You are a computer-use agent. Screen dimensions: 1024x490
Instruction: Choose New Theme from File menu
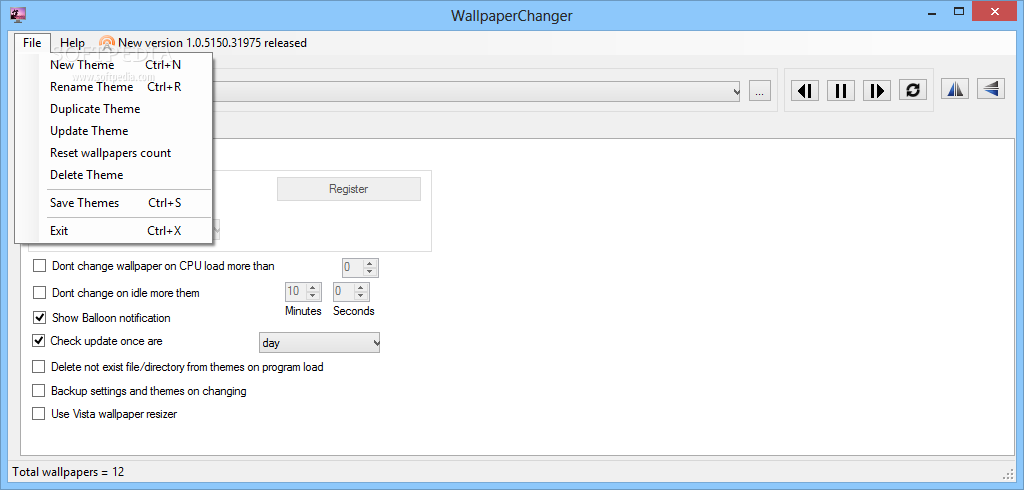pos(114,65)
